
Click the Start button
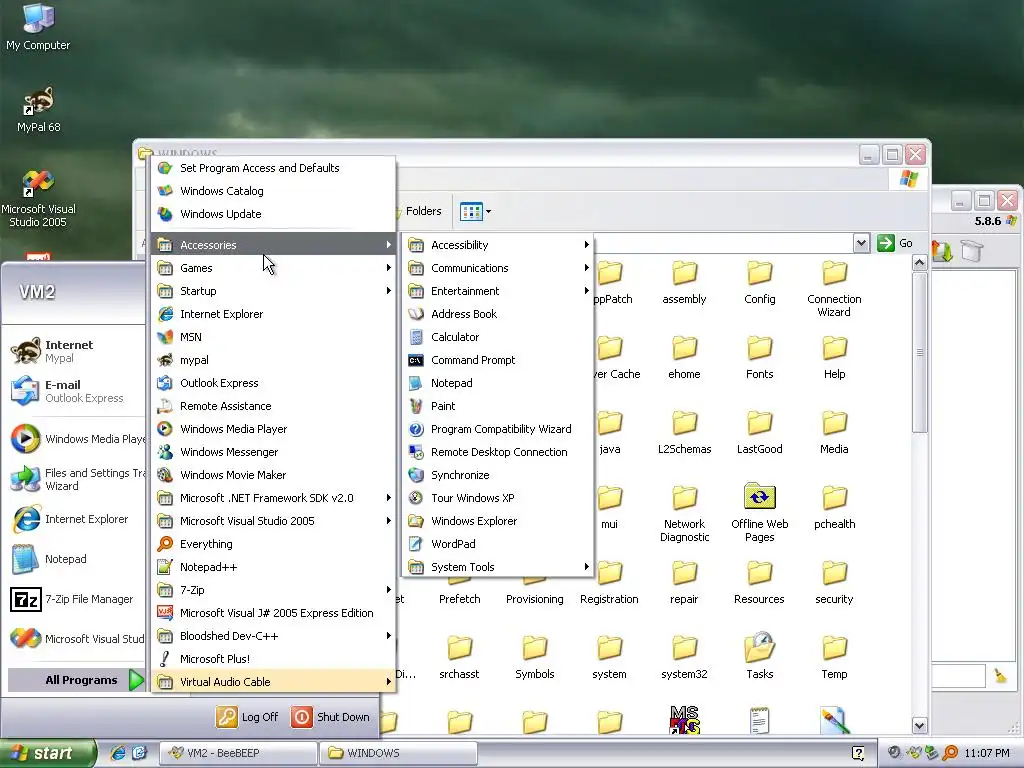point(47,753)
